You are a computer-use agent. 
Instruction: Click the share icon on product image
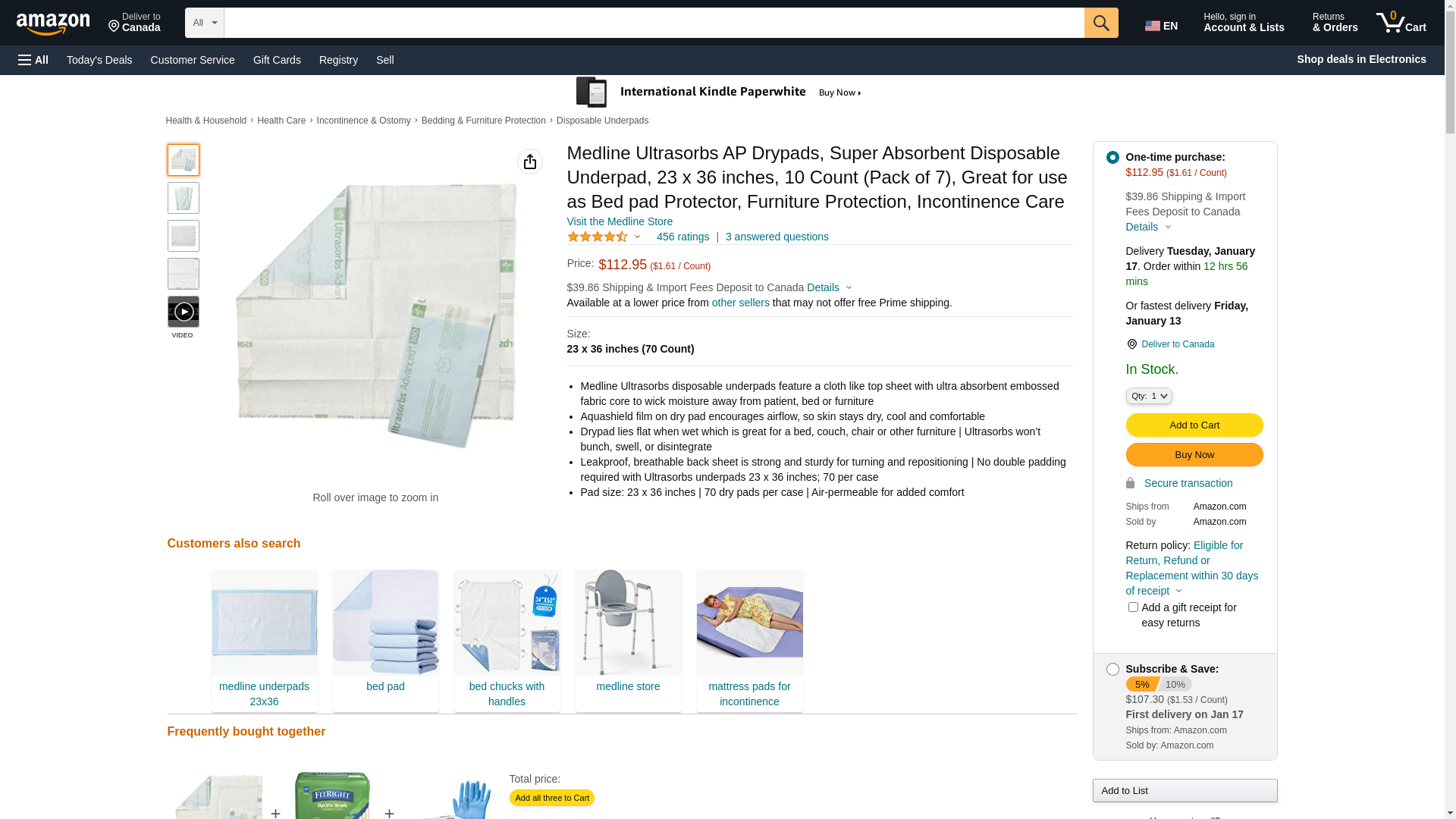click(529, 162)
